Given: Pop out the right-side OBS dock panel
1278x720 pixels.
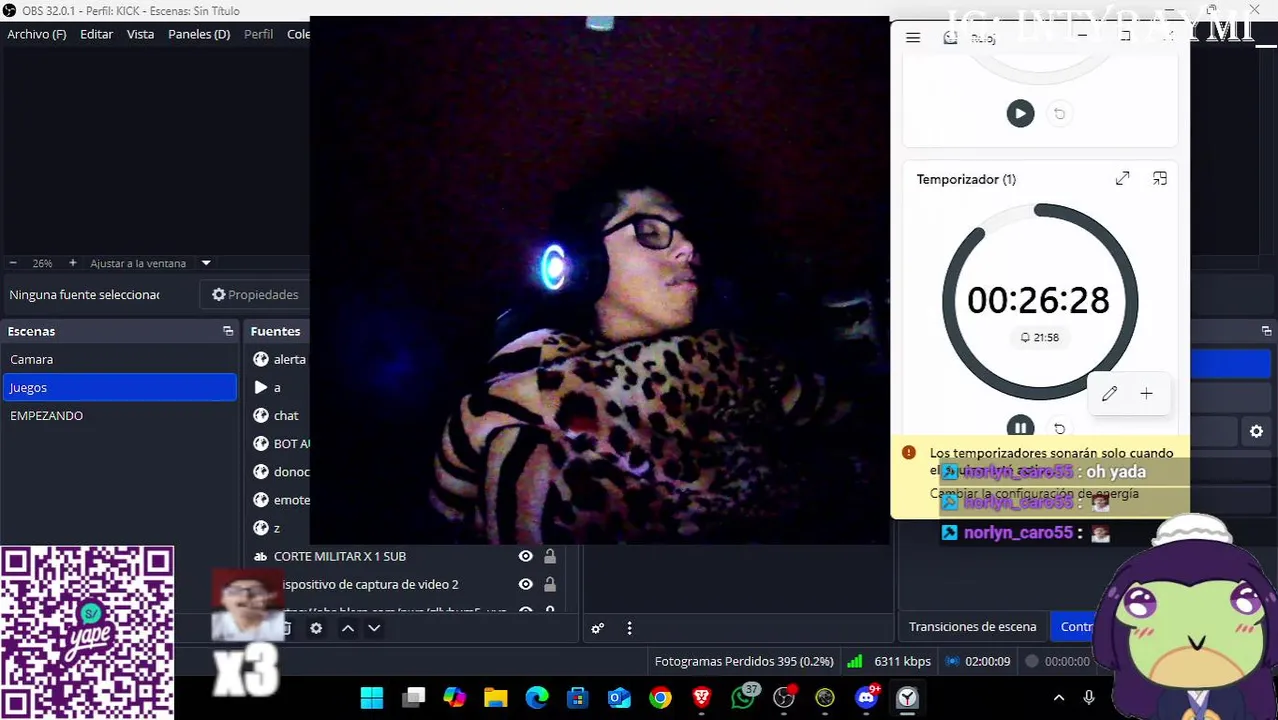Looking at the screenshot, I should tap(1266, 331).
